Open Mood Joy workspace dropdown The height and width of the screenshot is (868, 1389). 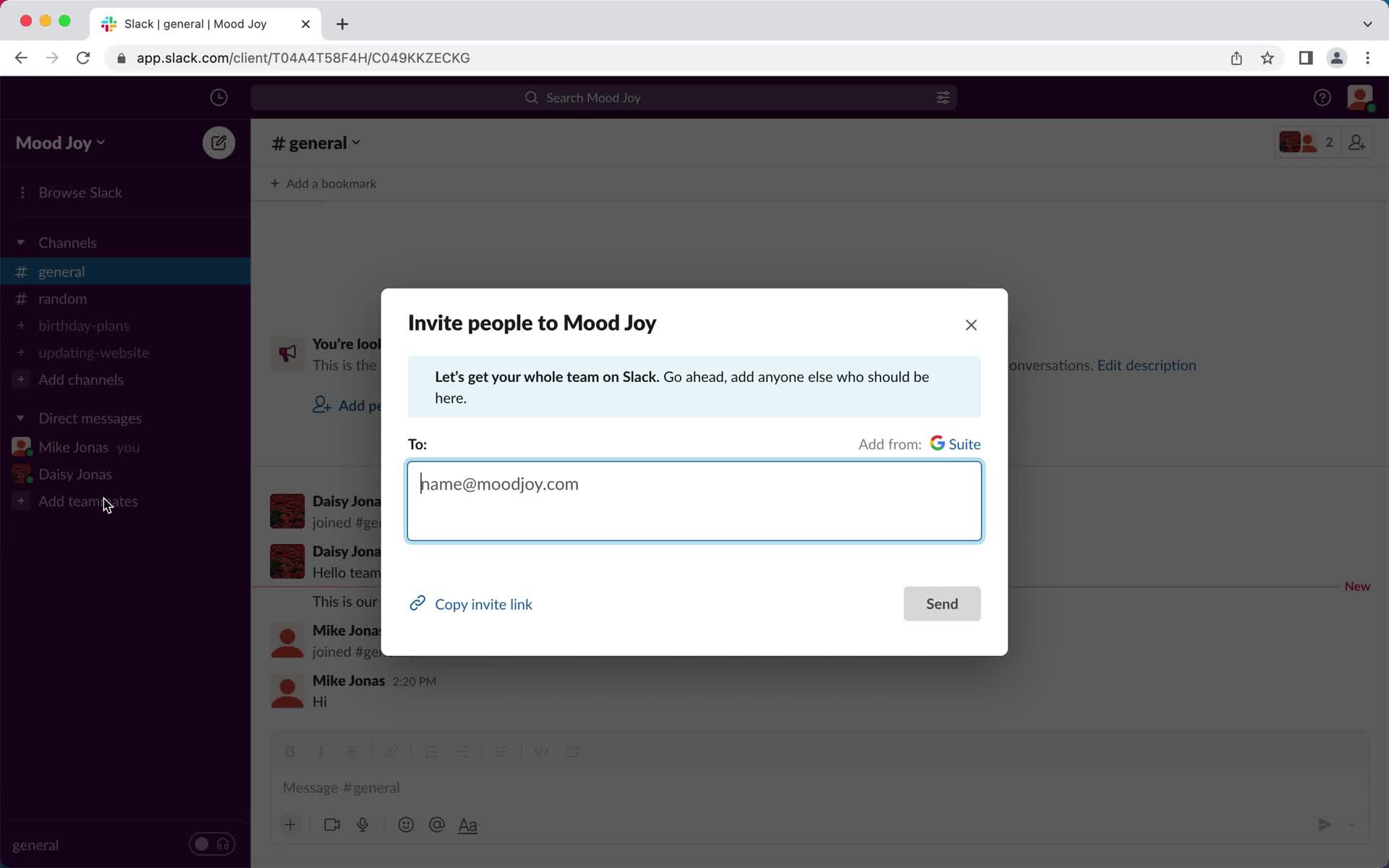pyautogui.click(x=59, y=142)
